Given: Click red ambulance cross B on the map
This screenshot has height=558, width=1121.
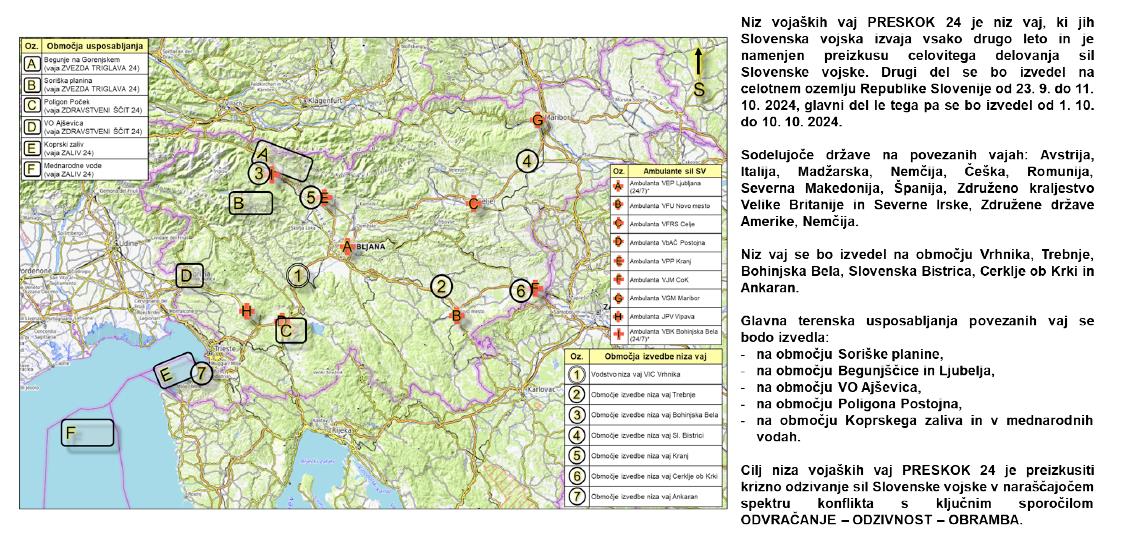Looking at the screenshot, I should click(x=456, y=315).
